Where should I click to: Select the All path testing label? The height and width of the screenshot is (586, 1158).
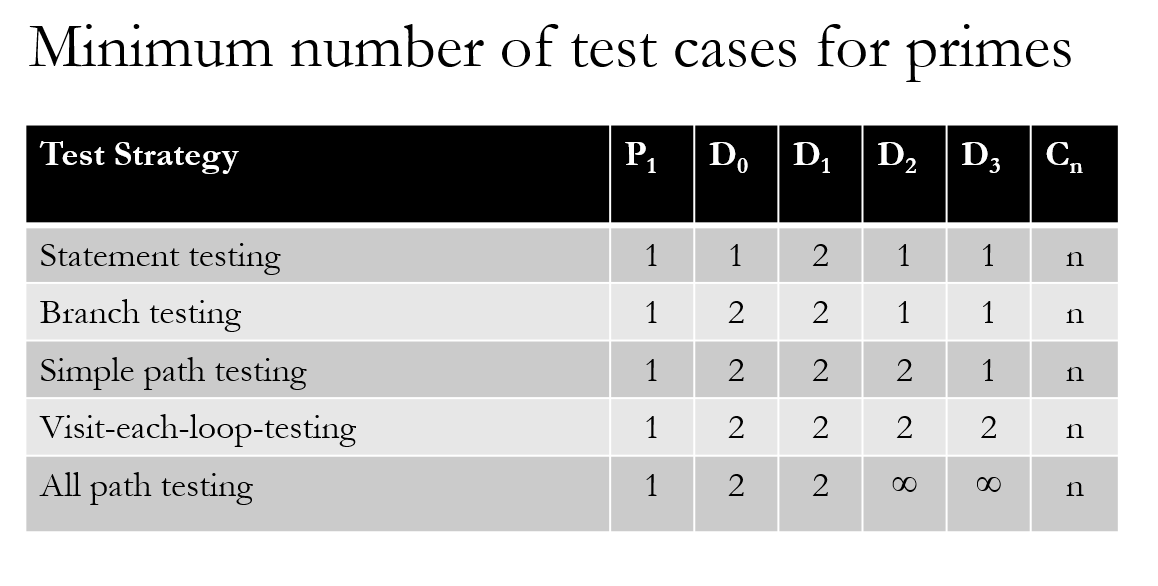[x=146, y=486]
